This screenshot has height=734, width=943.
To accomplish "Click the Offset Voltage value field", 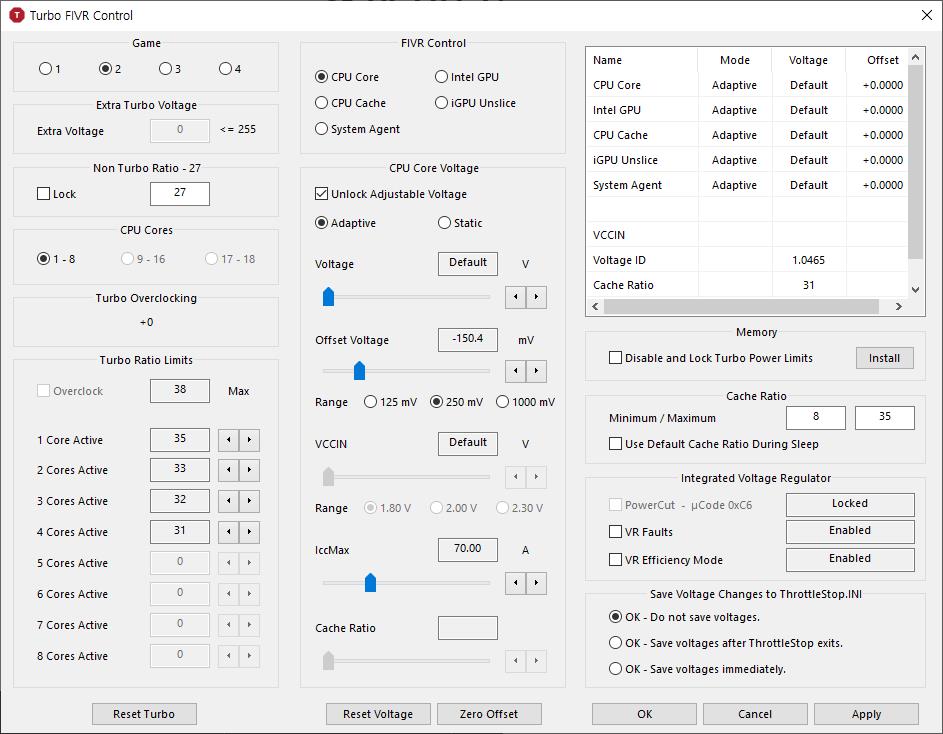I will (468, 340).
